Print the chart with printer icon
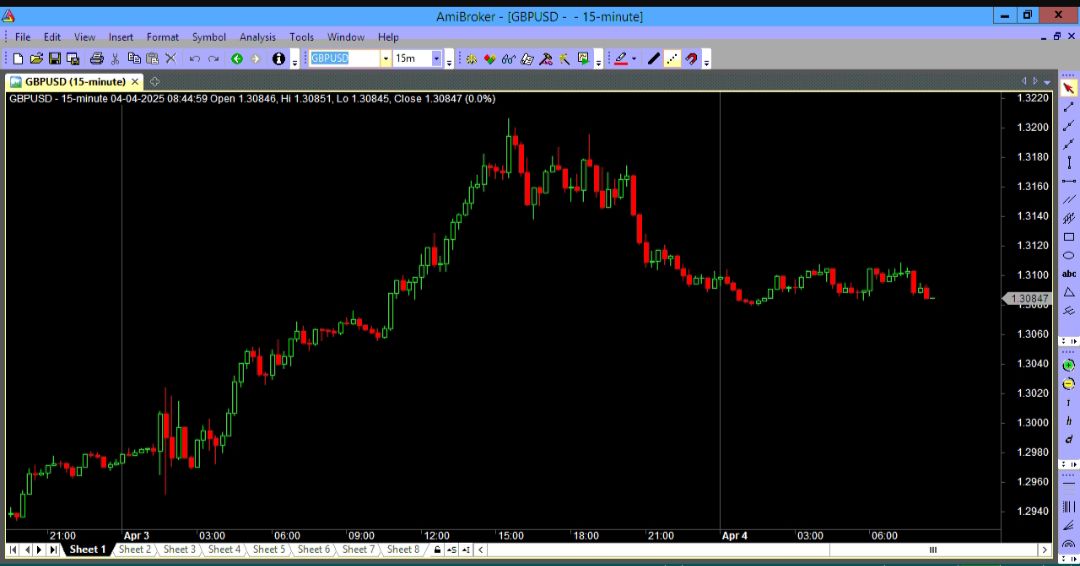Screen dimensions: 1080x566 [96, 59]
